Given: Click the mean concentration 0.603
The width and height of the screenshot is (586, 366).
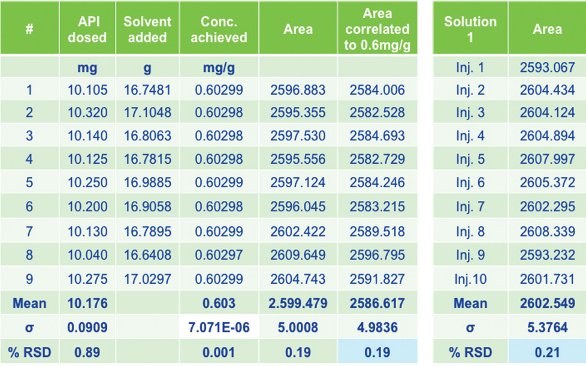Looking at the screenshot, I should (x=219, y=303).
